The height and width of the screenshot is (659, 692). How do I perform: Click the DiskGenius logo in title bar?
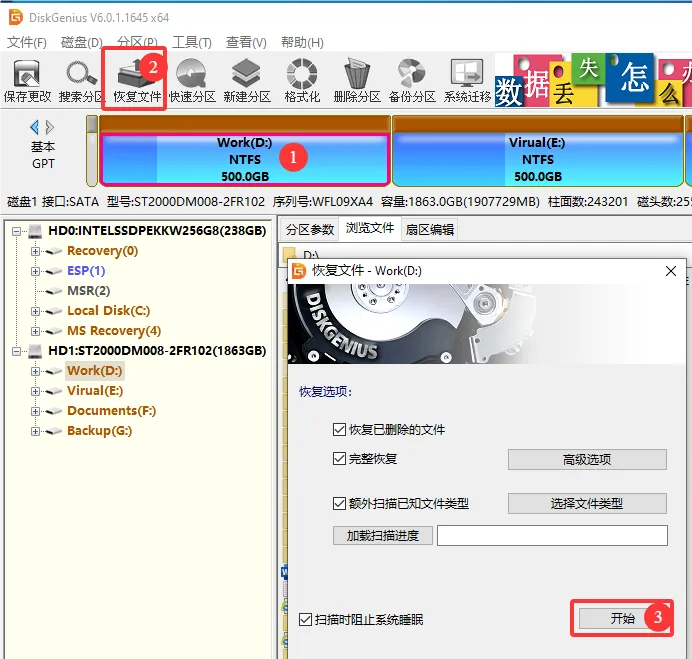click(x=16, y=17)
